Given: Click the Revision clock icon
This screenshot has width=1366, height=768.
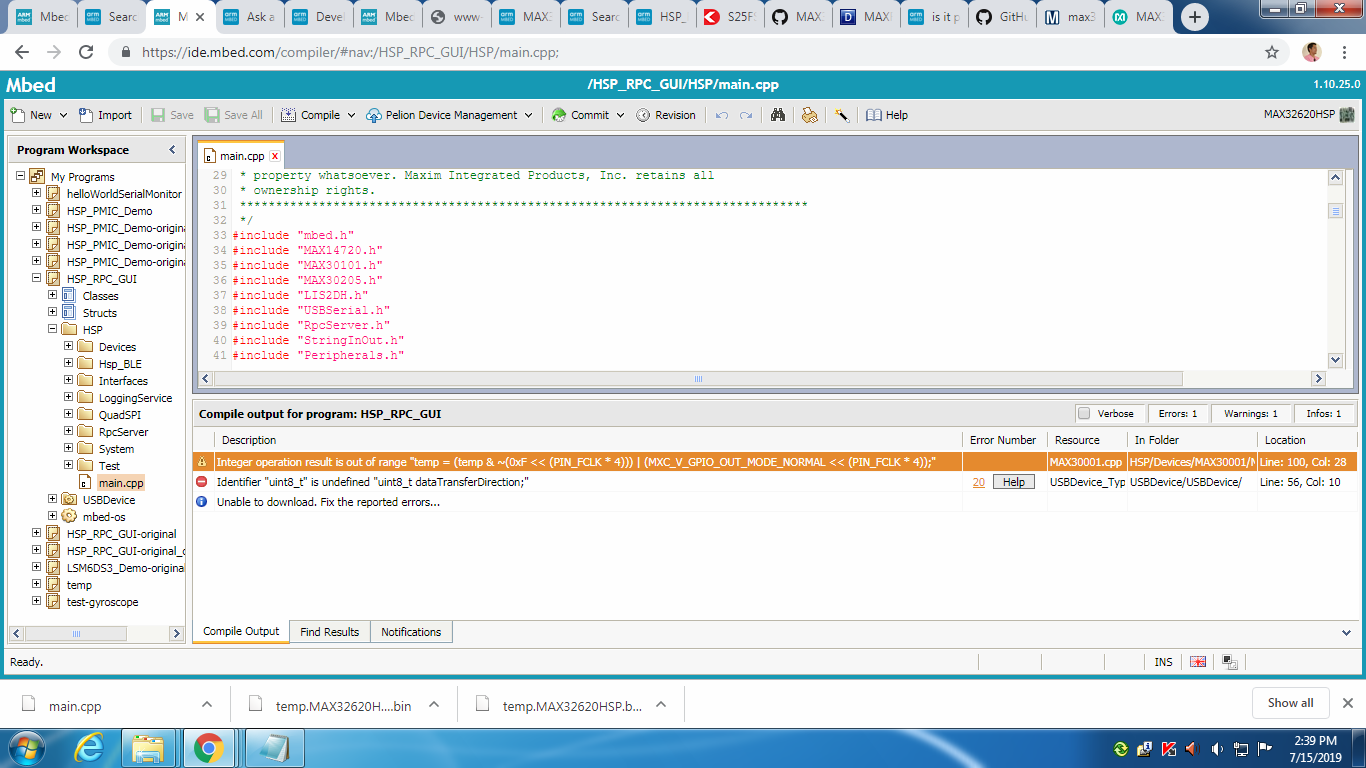Looking at the screenshot, I should 643,115.
